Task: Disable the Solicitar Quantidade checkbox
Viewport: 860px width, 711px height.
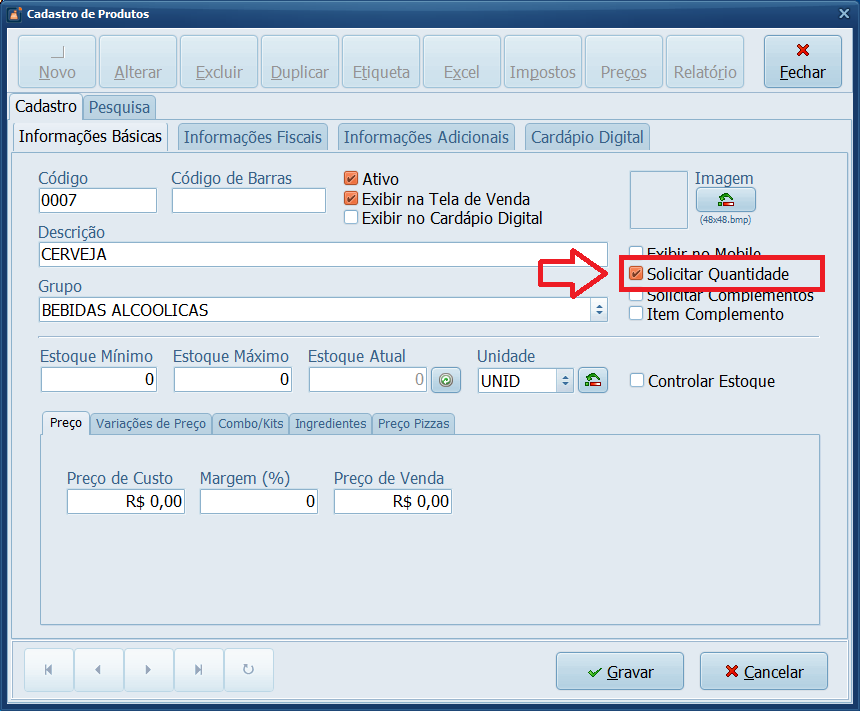Action: (x=636, y=273)
